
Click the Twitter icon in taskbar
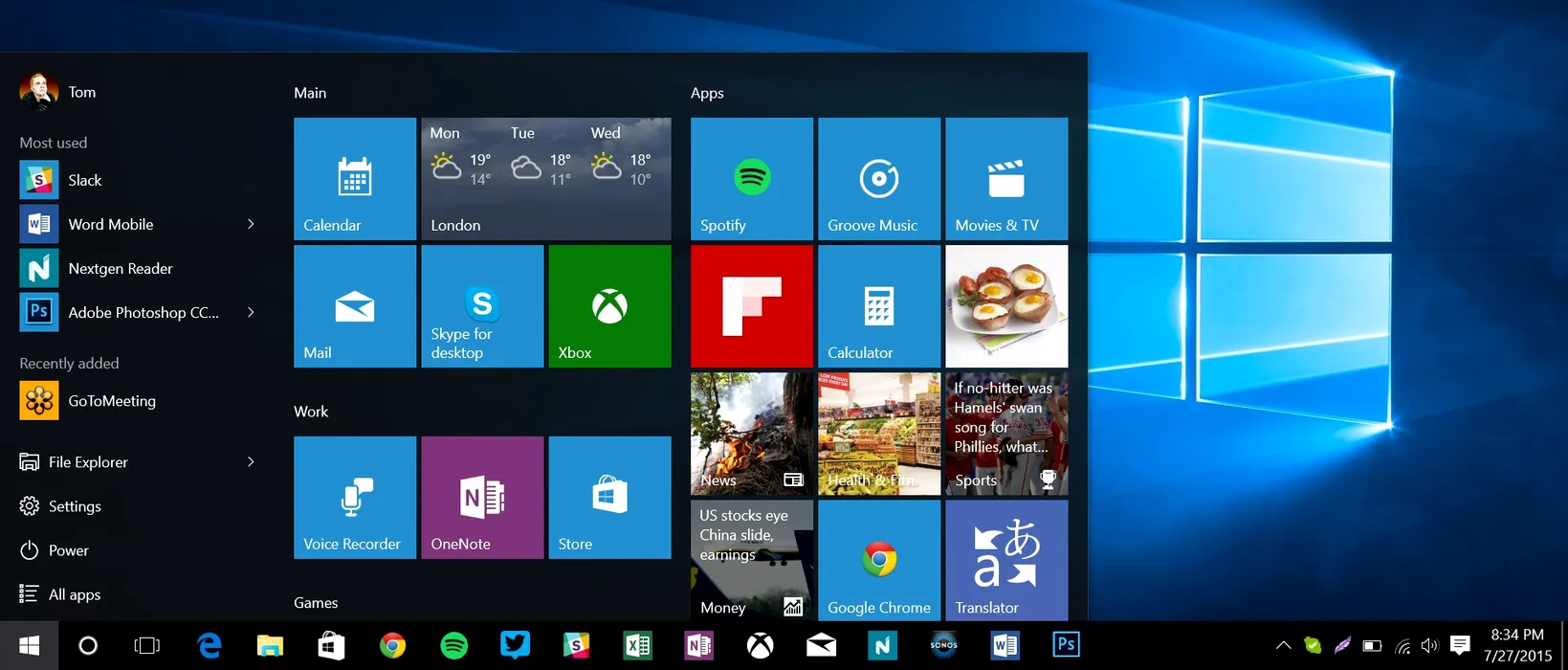tap(515, 646)
